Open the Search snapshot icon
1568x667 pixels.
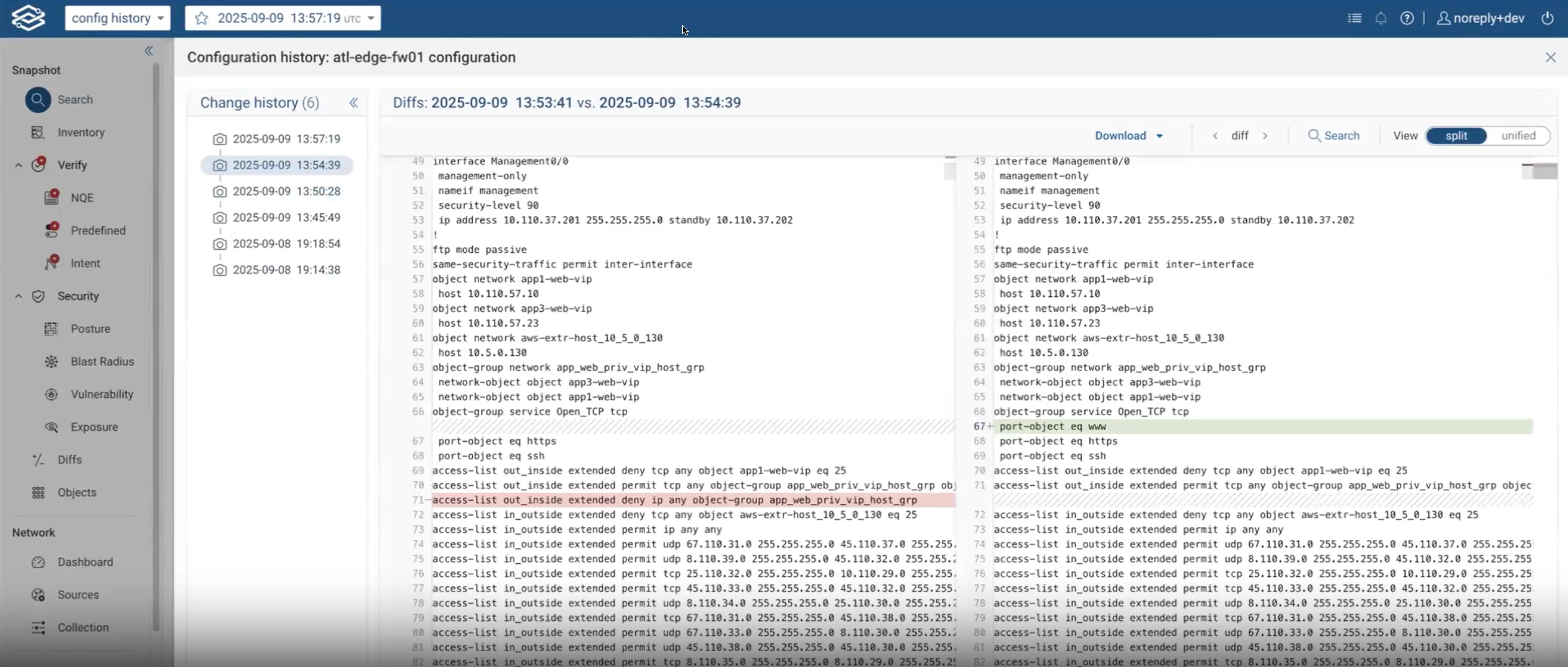pyautogui.click(x=38, y=100)
